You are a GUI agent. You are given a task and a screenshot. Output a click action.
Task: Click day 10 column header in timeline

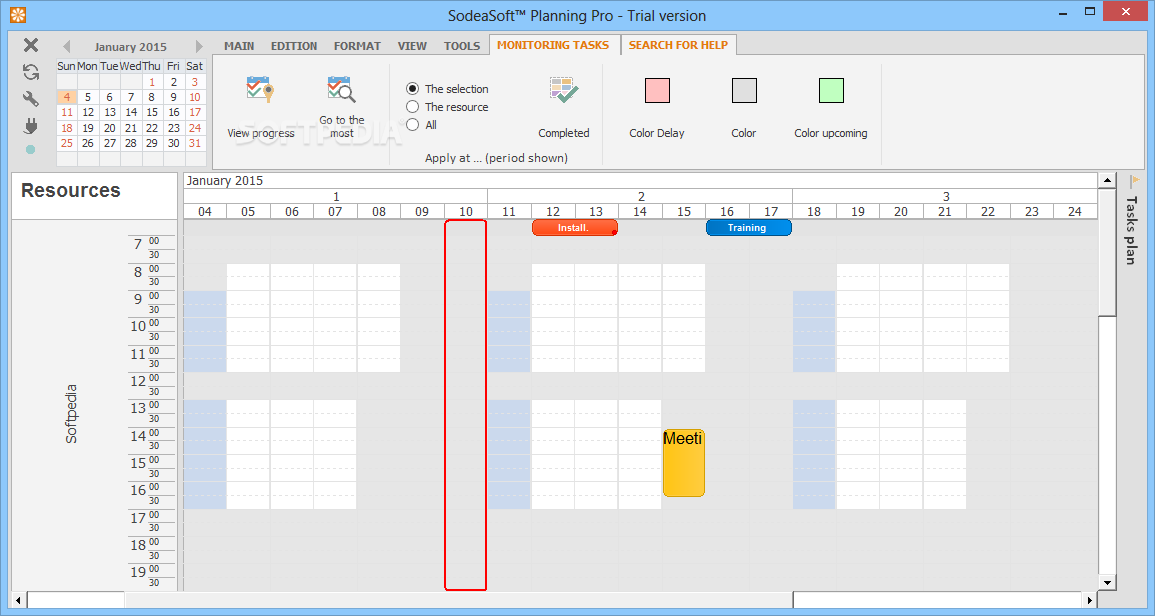(x=466, y=211)
